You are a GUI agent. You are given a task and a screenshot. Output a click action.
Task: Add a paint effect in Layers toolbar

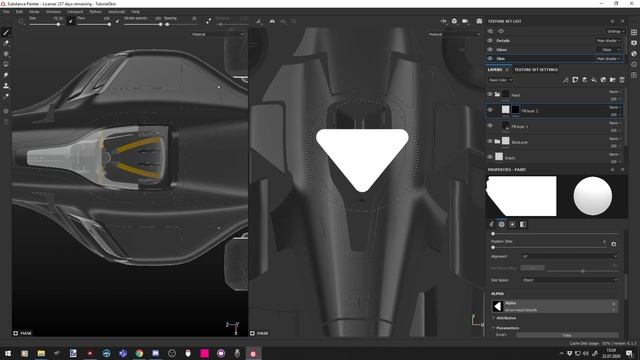[565, 80]
